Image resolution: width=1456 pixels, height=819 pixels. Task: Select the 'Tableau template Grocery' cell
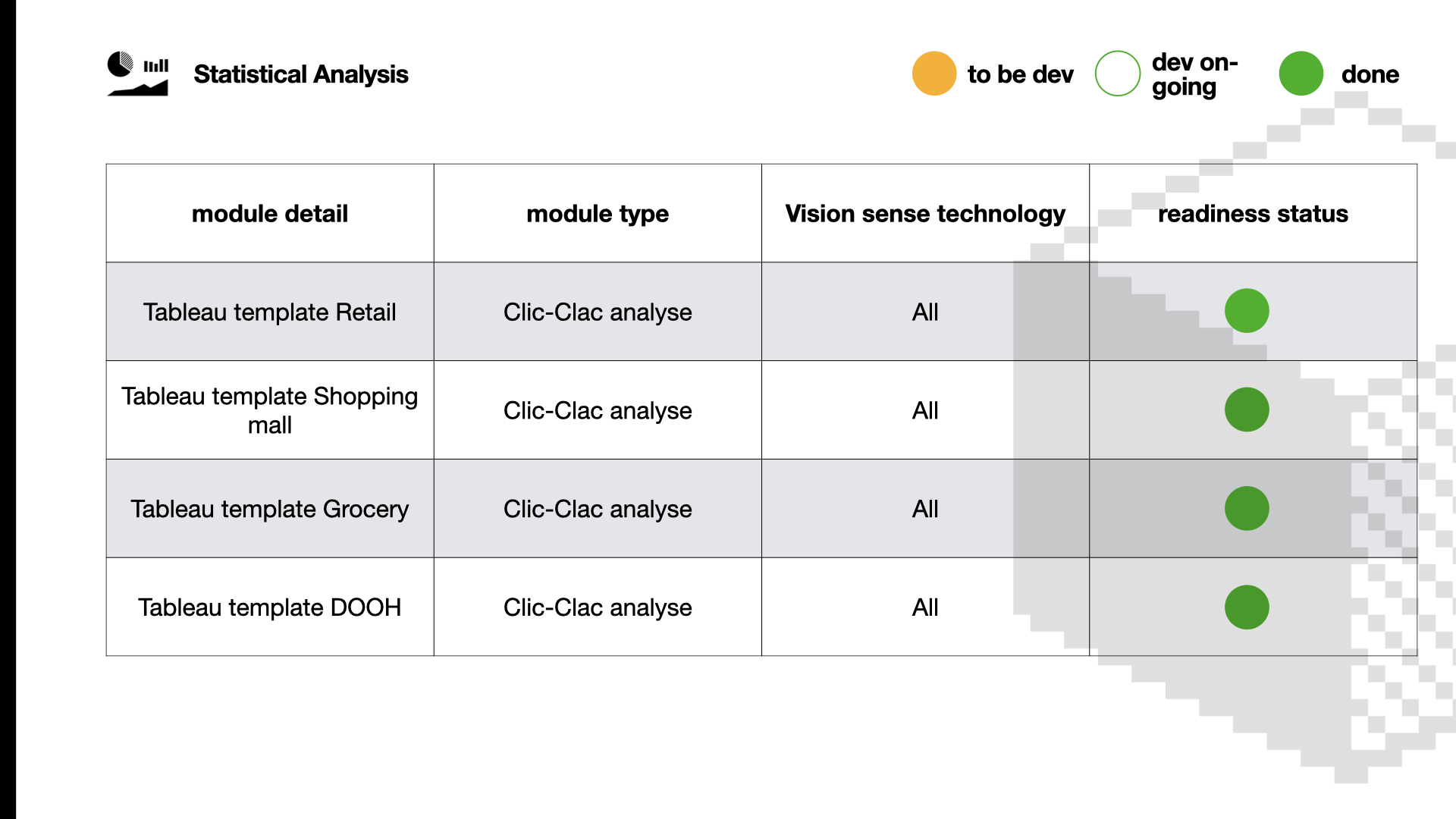coord(270,509)
